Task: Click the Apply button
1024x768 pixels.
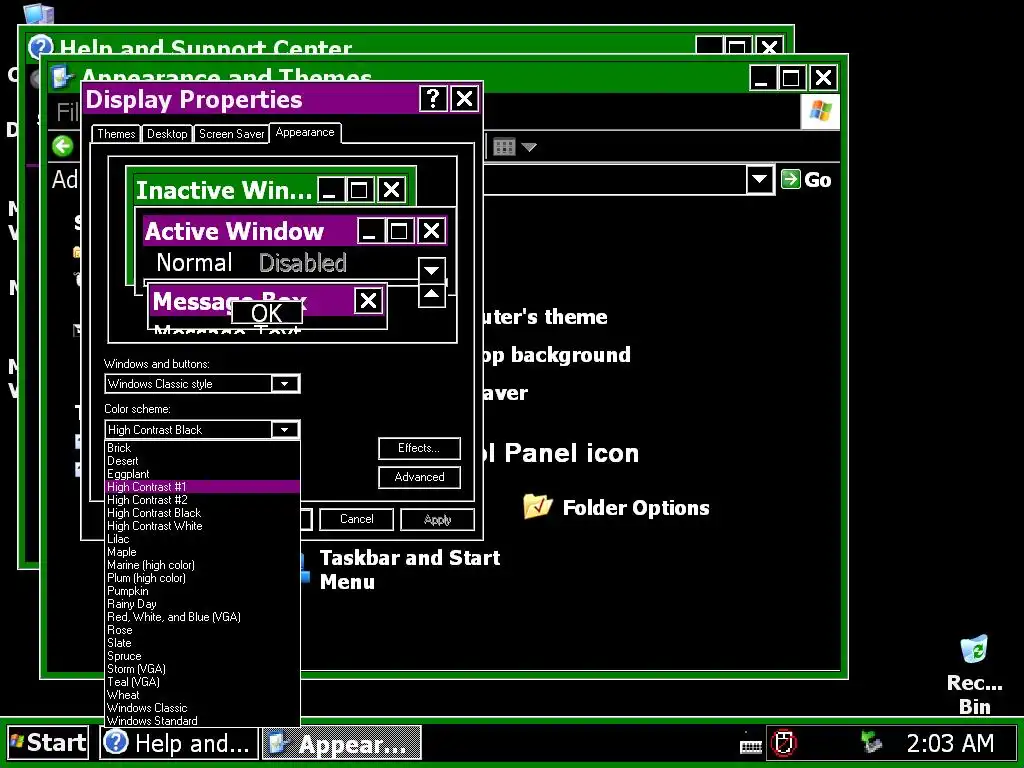Action: (x=438, y=519)
